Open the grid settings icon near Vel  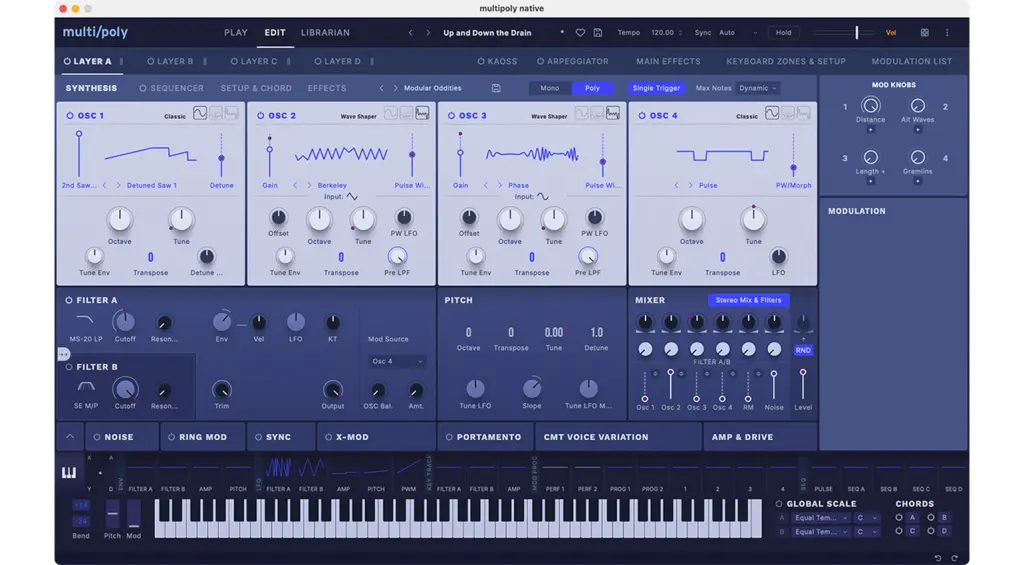[x=925, y=33]
